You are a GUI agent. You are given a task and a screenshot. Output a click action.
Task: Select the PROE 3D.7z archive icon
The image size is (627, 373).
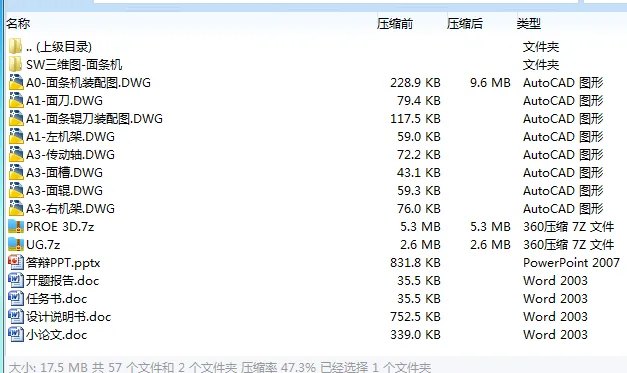[x=16, y=226]
